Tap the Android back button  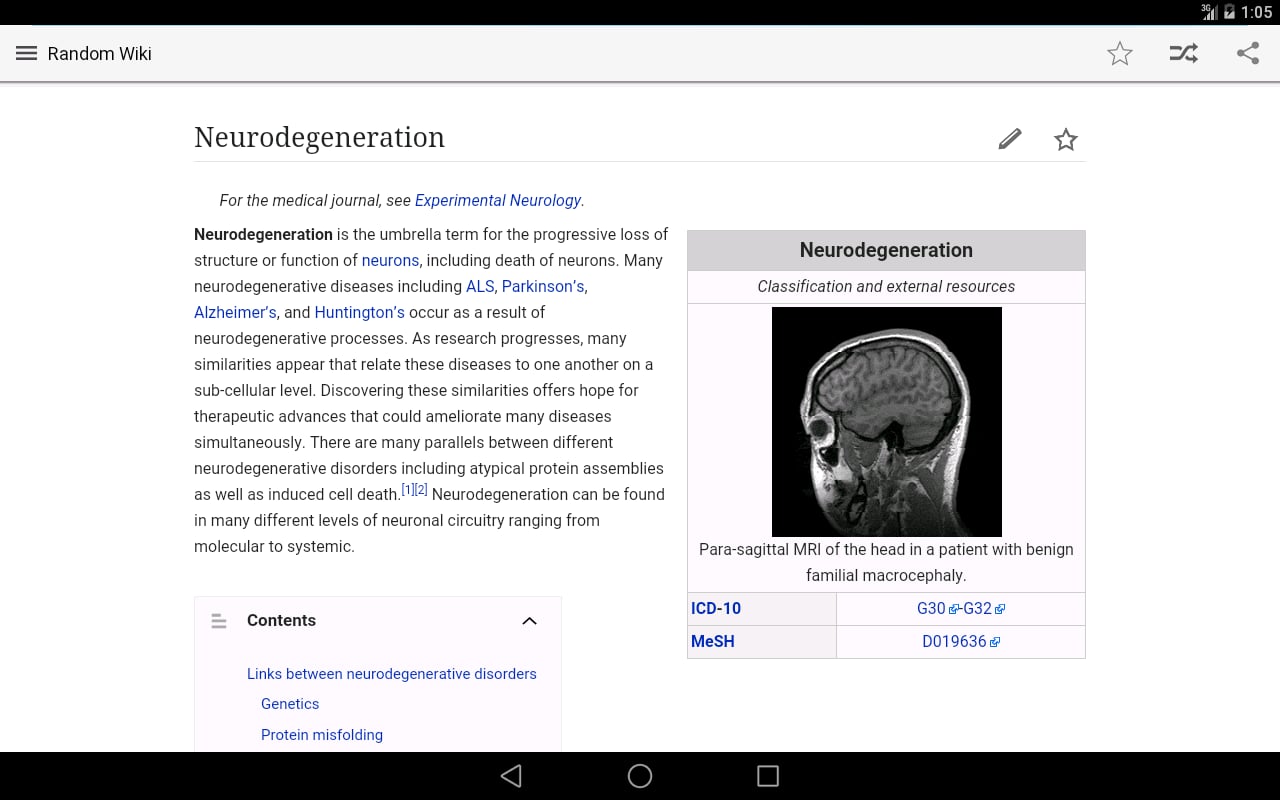pyautogui.click(x=511, y=776)
